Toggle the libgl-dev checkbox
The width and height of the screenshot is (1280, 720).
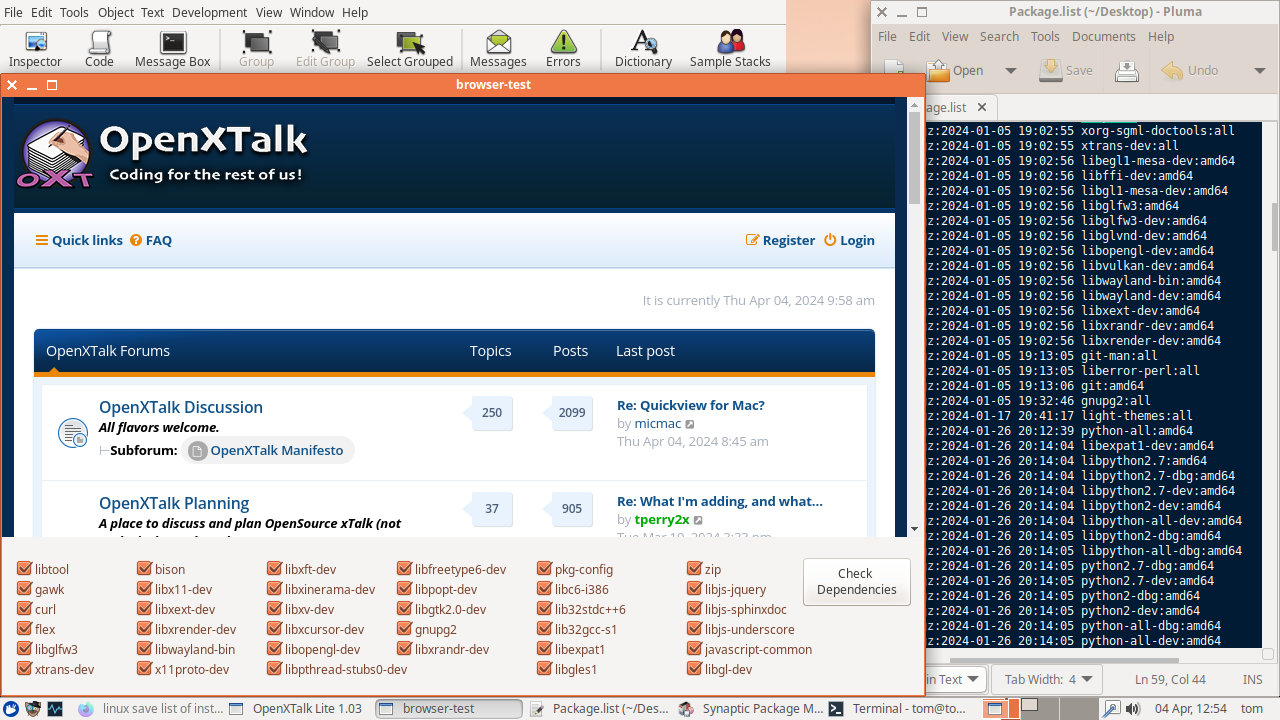click(694, 669)
